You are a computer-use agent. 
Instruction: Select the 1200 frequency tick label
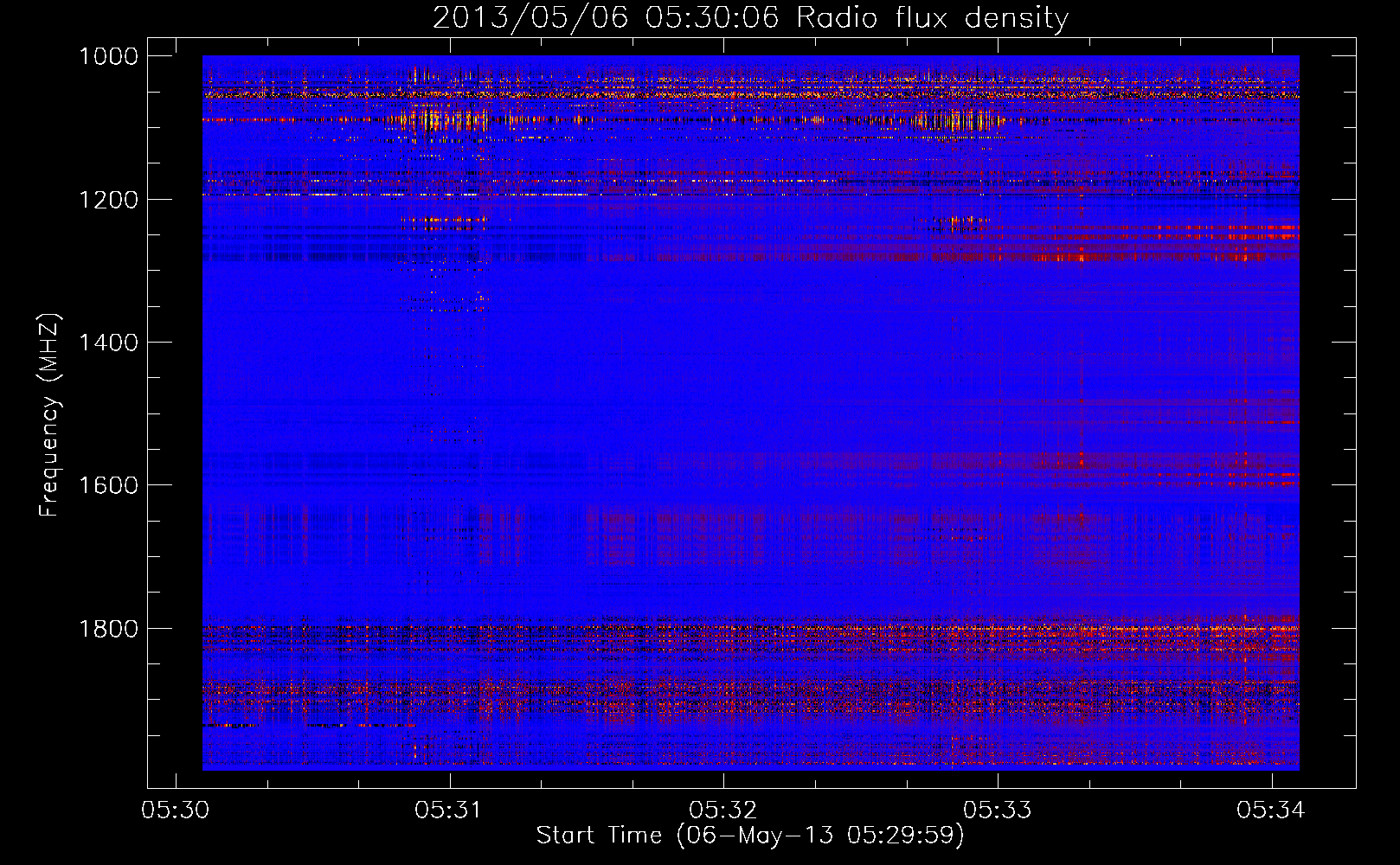pyautogui.click(x=108, y=200)
